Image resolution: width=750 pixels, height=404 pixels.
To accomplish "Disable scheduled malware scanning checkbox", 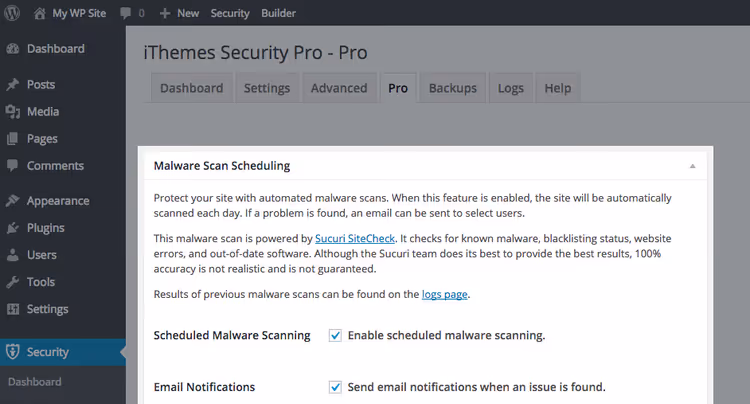I will (335, 336).
